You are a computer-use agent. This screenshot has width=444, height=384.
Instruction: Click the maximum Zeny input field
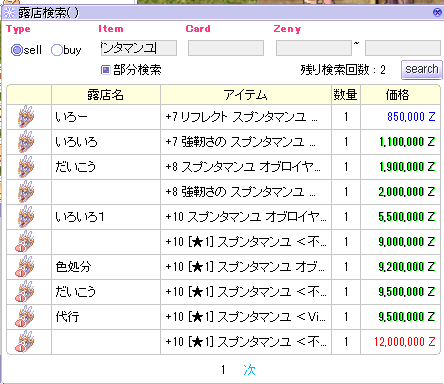[x=403, y=48]
